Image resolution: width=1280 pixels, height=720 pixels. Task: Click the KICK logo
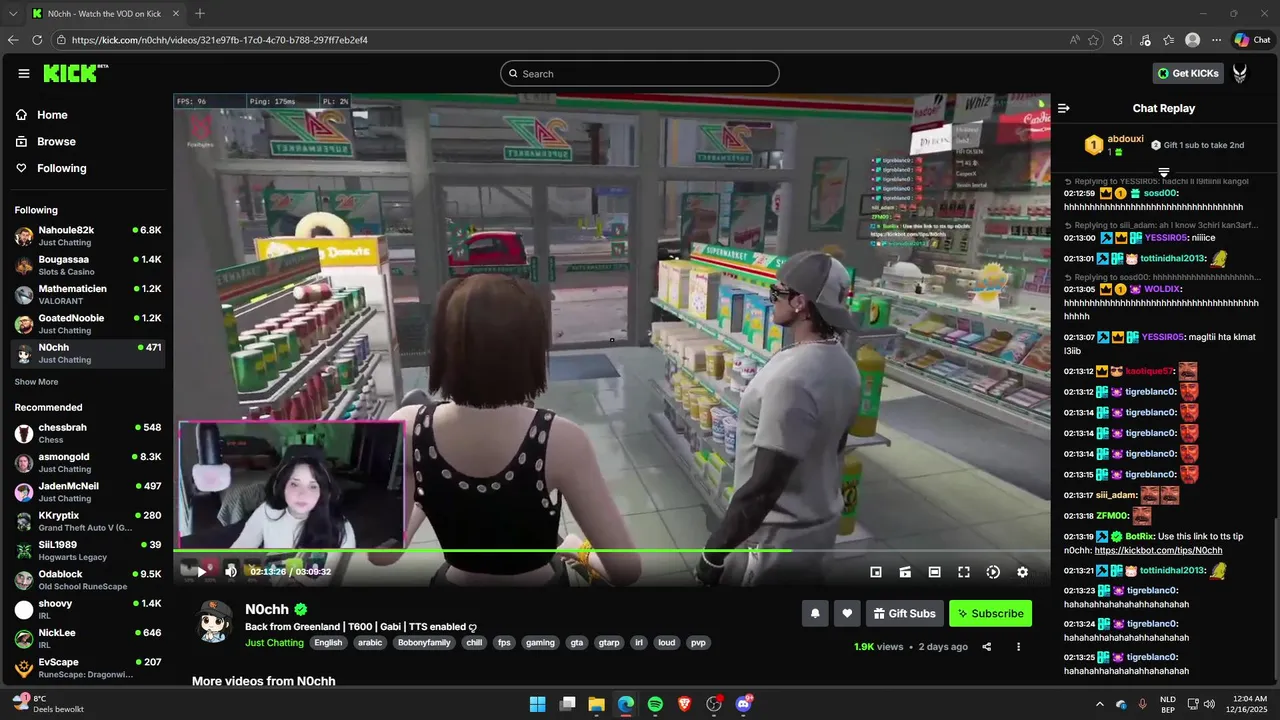[x=75, y=73]
